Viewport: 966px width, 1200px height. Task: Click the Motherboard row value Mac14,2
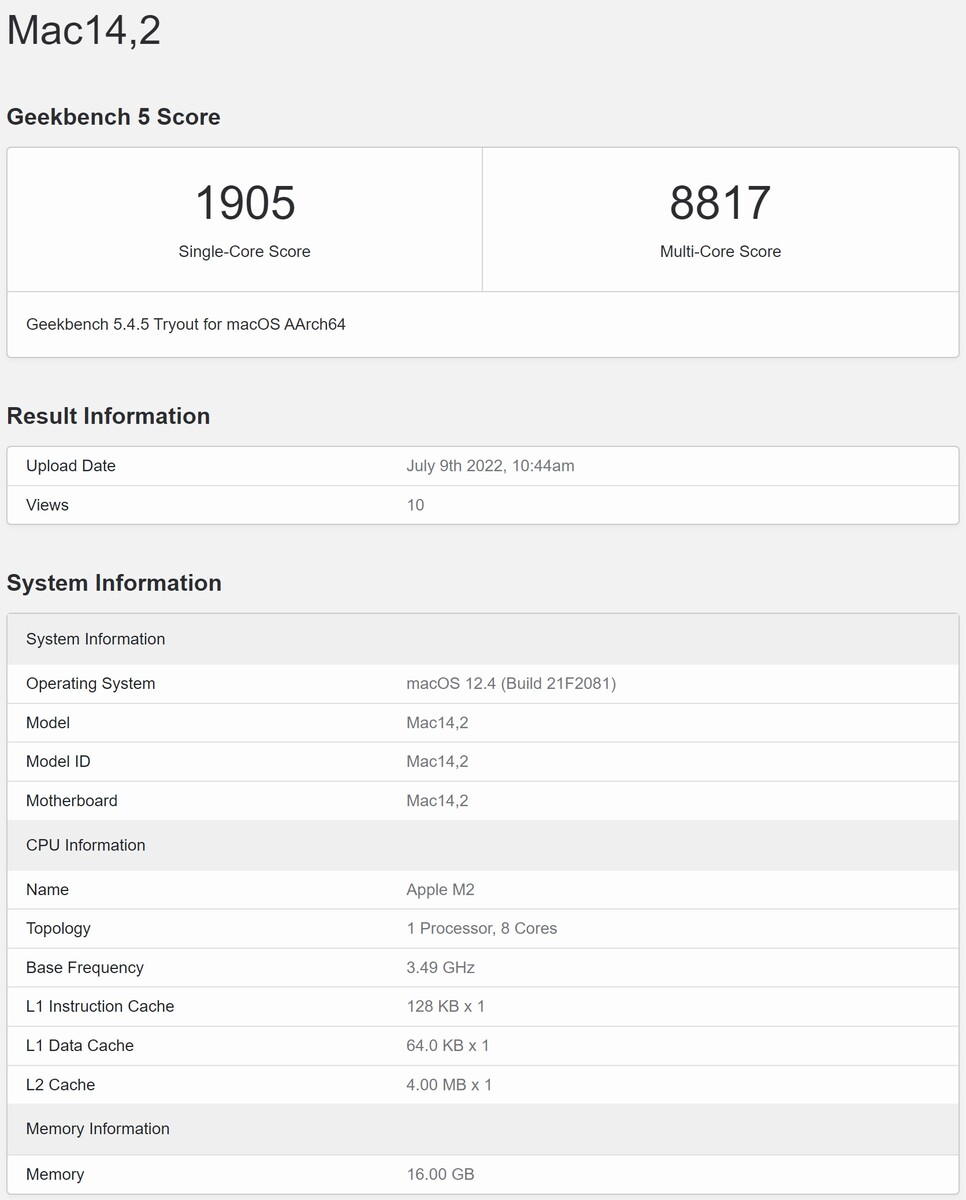click(437, 801)
